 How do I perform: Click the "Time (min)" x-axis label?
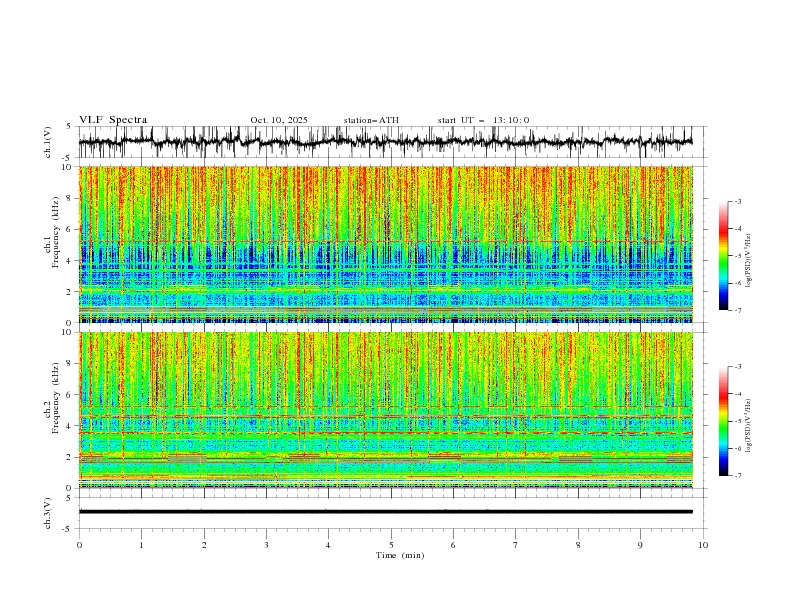(x=400, y=555)
